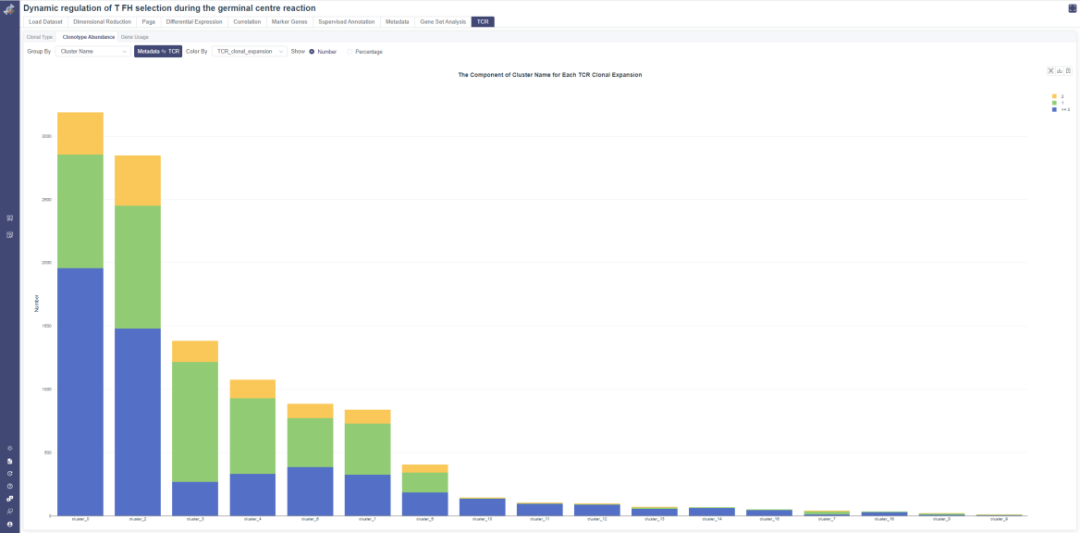Open the Dimensional Reduction tab
The height and width of the screenshot is (533, 1080).
(x=102, y=22)
